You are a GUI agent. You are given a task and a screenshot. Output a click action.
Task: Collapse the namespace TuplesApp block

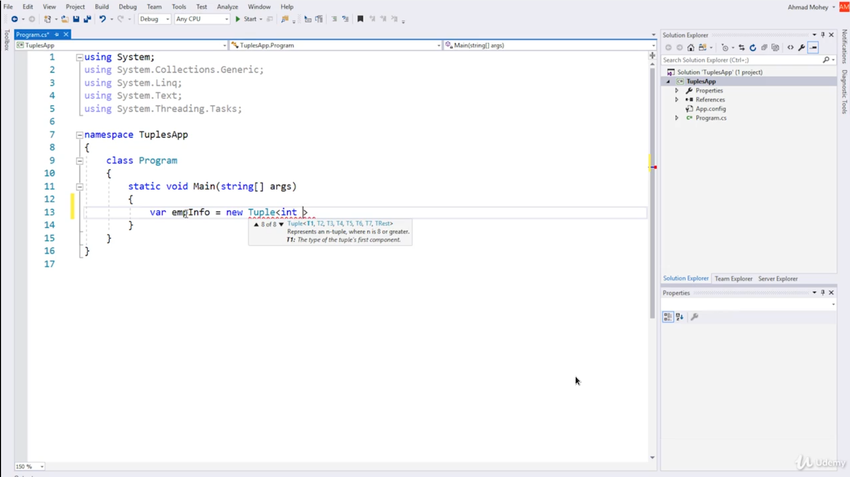[x=80, y=135]
